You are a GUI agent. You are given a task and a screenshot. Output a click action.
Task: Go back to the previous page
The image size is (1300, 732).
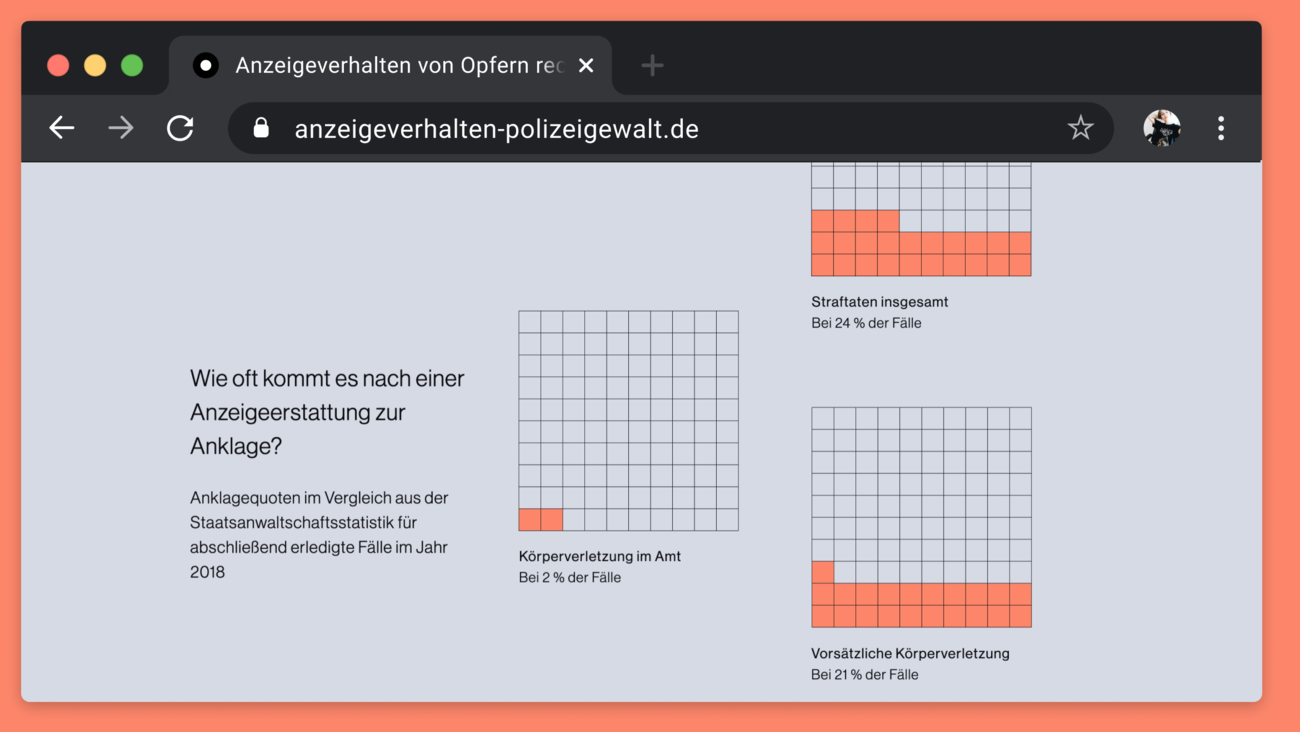(x=62, y=128)
